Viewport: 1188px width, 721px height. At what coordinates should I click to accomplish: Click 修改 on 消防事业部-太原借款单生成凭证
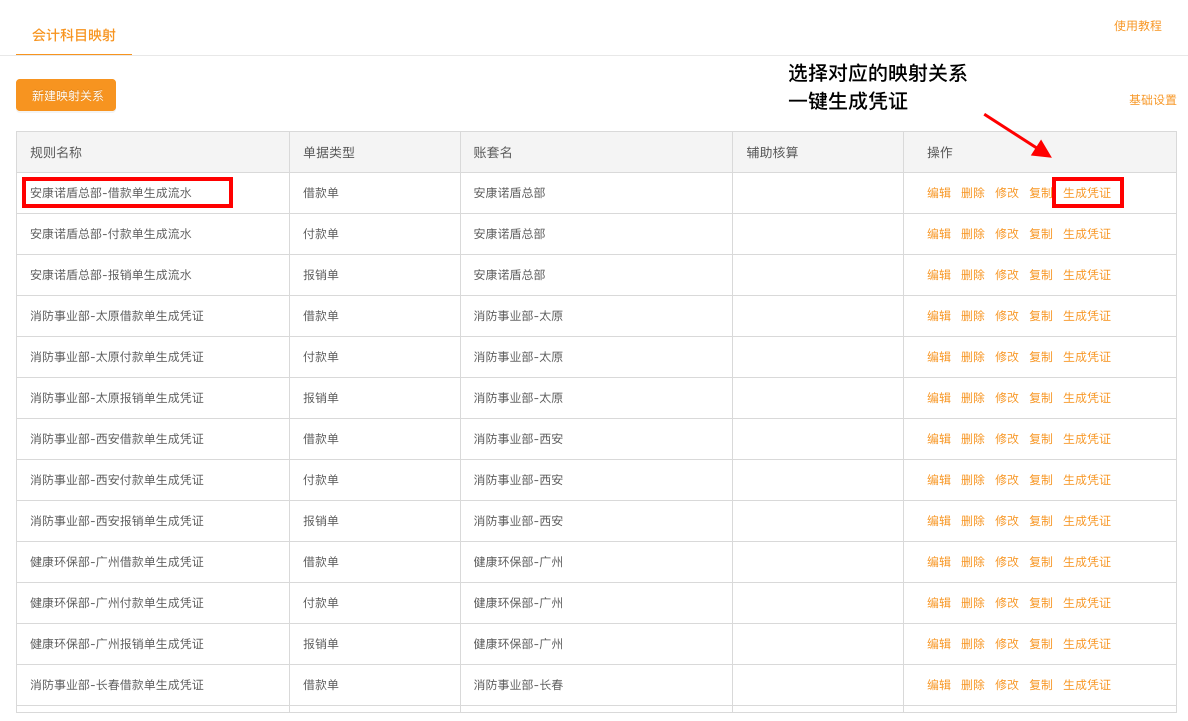point(1006,315)
